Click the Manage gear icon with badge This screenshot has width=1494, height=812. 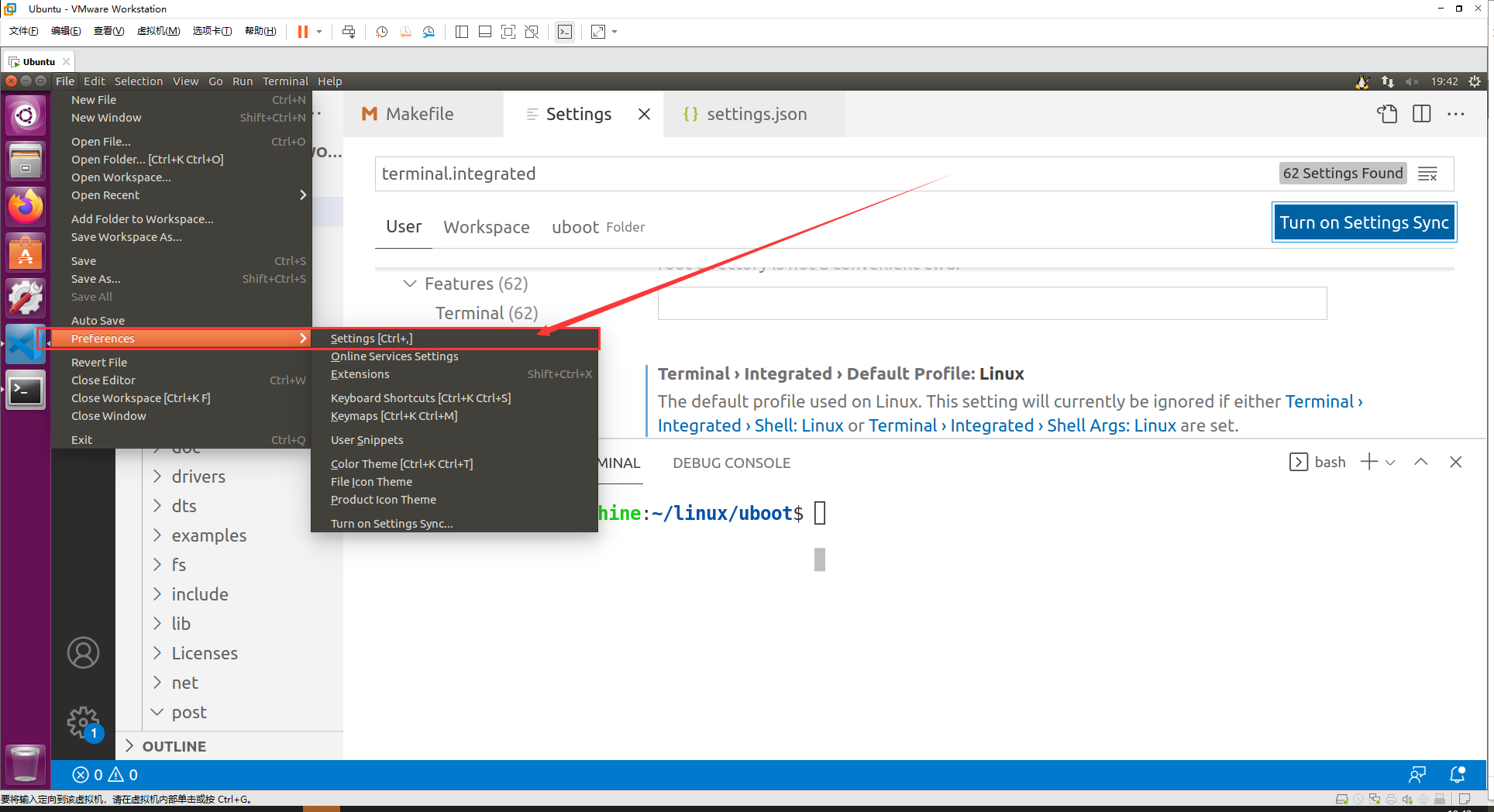pyautogui.click(x=83, y=721)
